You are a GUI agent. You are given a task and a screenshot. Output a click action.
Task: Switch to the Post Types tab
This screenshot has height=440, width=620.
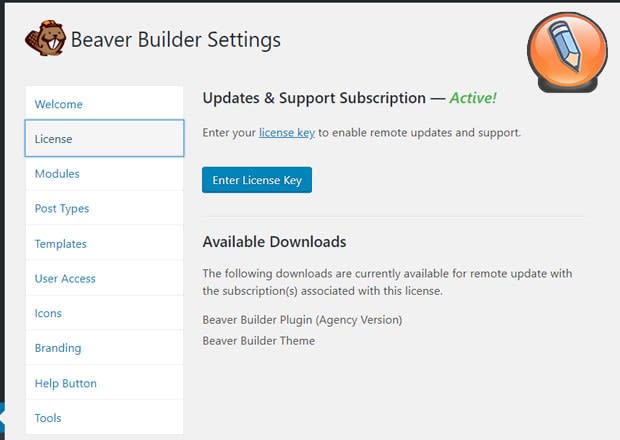104,208
